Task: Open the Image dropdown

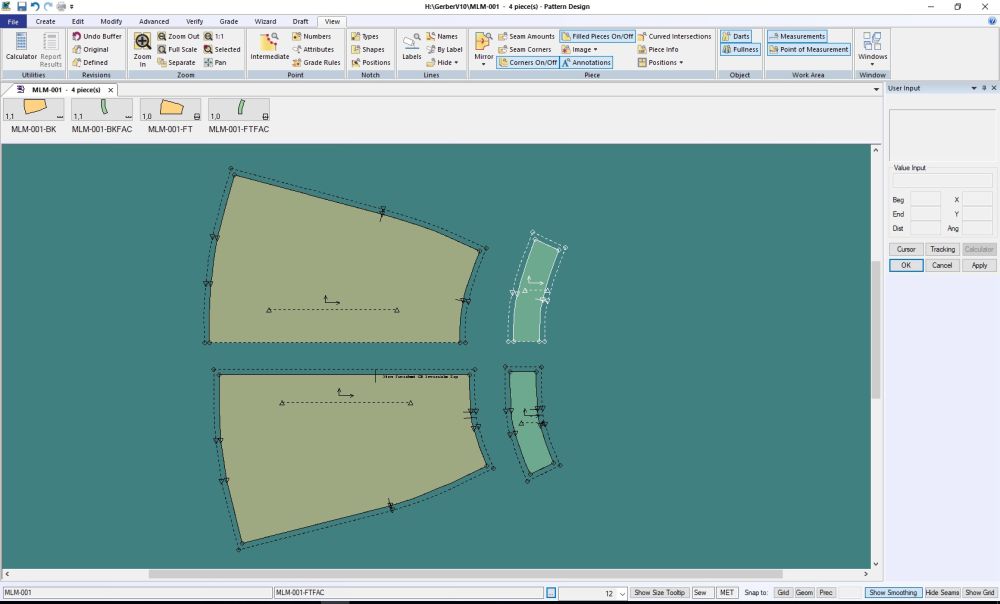Action: click(x=579, y=49)
